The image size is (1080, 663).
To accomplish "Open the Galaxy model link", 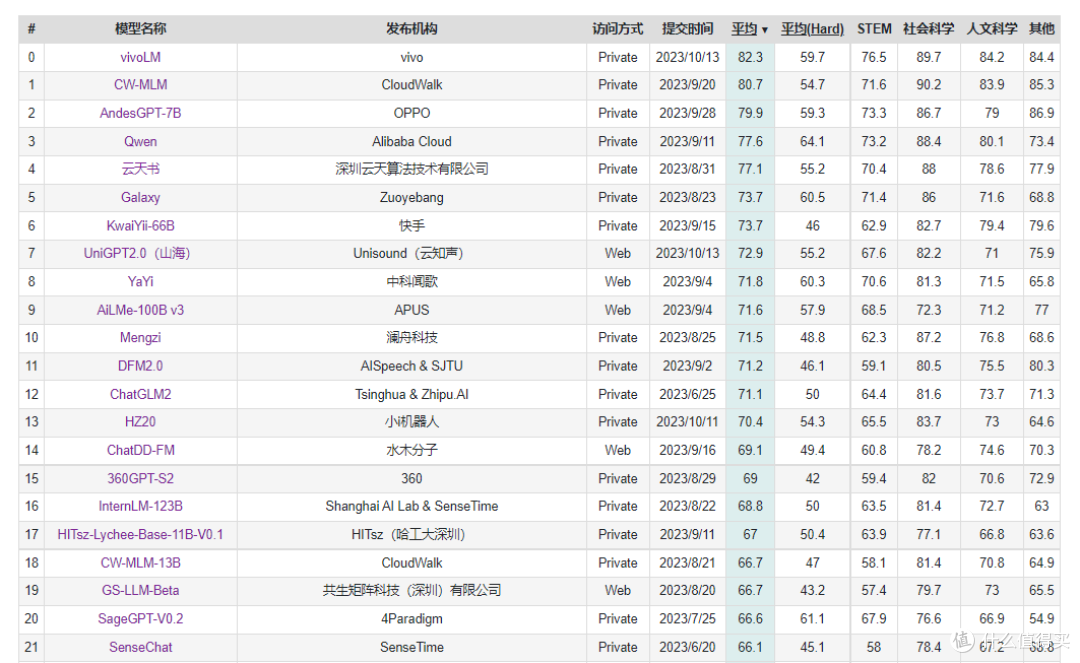I will click(141, 198).
